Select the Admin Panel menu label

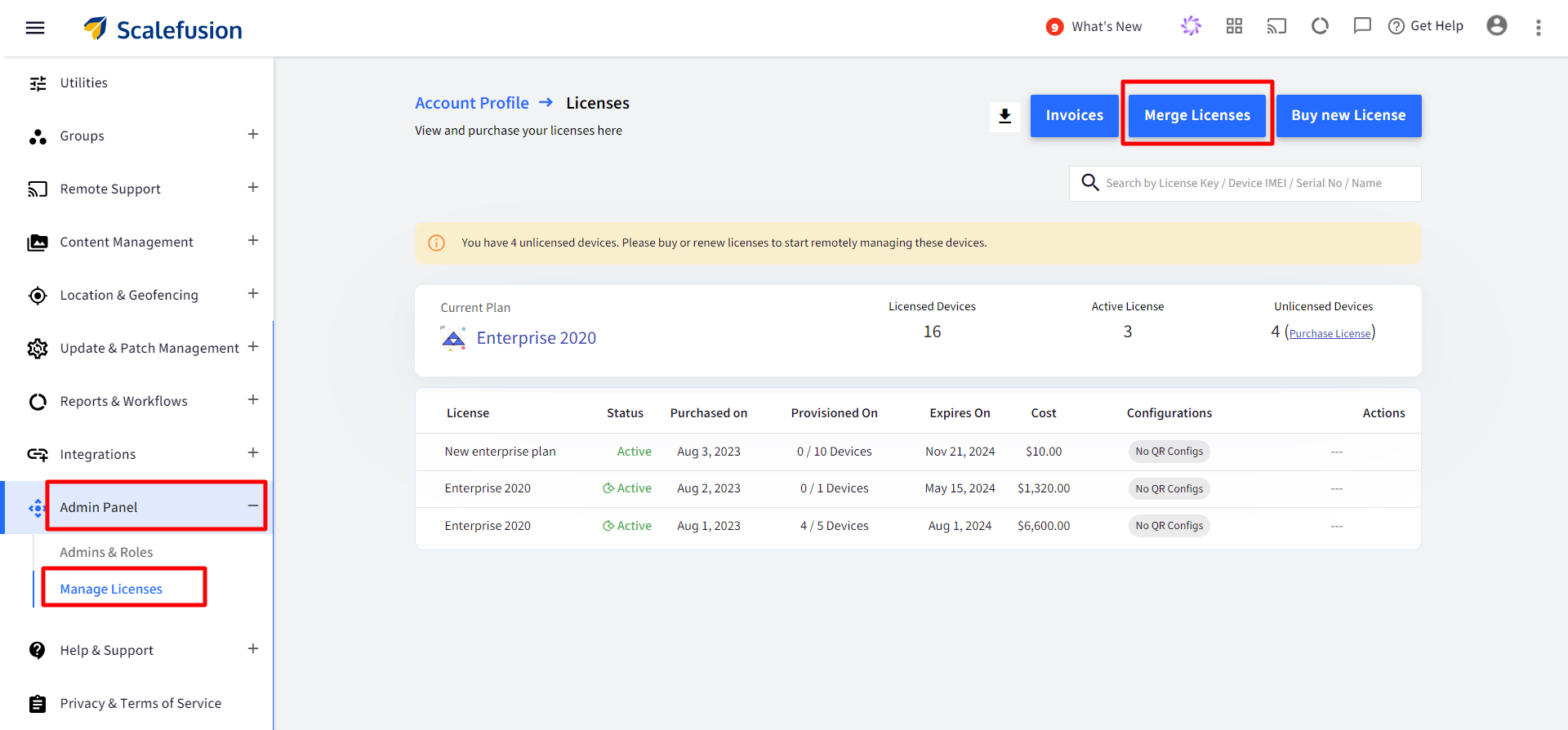[99, 507]
